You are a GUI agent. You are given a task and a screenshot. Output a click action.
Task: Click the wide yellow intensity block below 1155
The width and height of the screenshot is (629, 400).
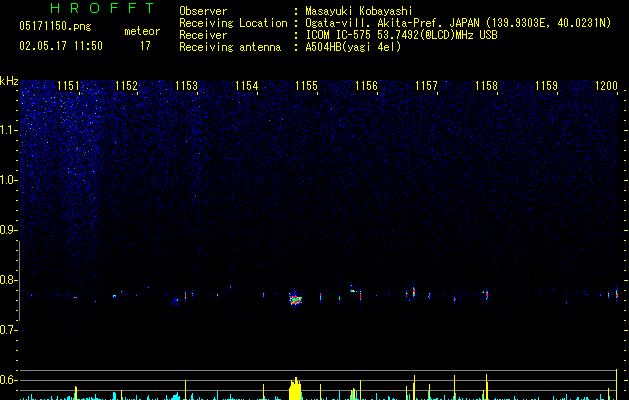click(295, 389)
